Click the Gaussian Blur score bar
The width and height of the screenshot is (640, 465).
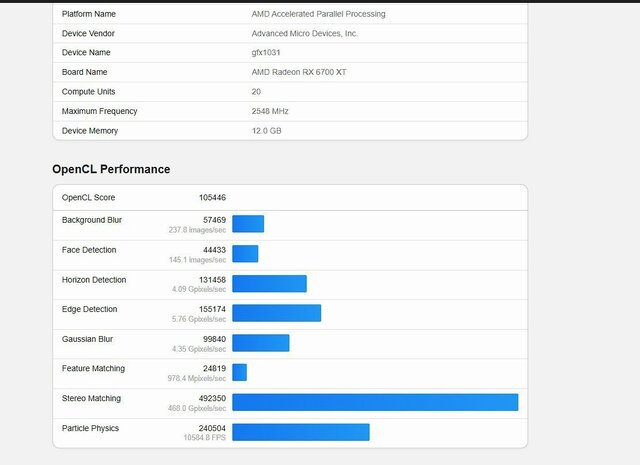[x=260, y=343]
